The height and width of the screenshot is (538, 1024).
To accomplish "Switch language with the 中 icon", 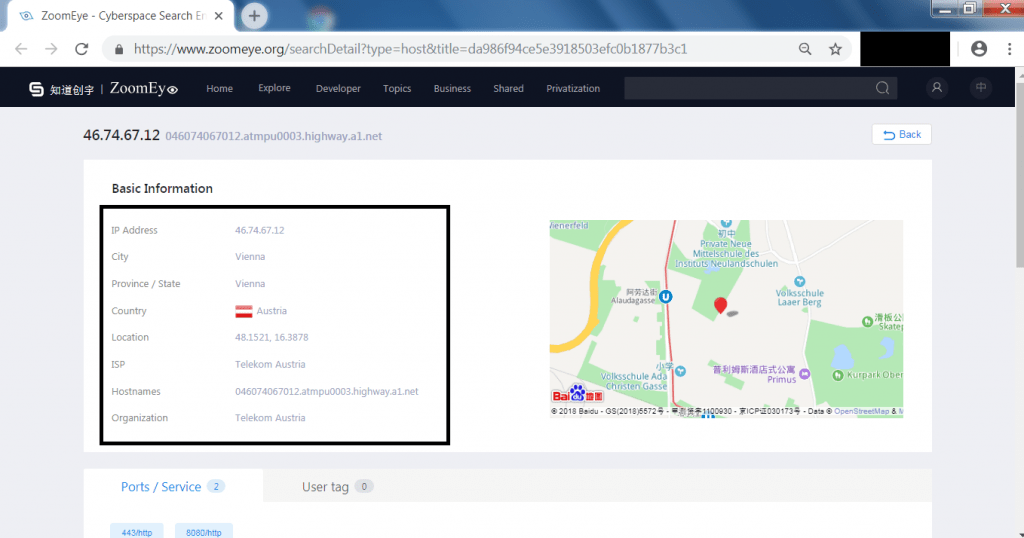I will pos(981,87).
